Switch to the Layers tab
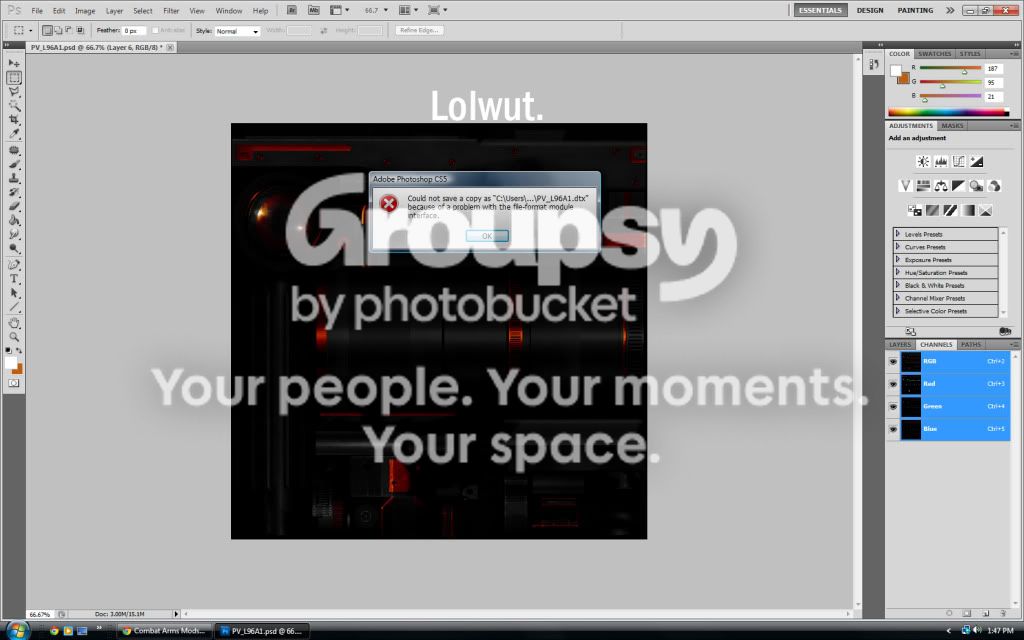Image resolution: width=1024 pixels, height=640 pixels. click(900, 344)
